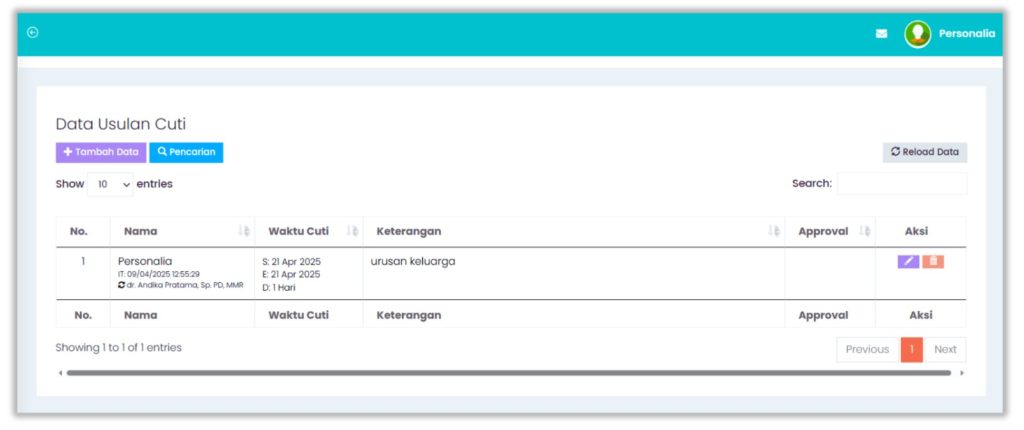
Task: Click the scrollbar right arrow
Action: pos(961,373)
